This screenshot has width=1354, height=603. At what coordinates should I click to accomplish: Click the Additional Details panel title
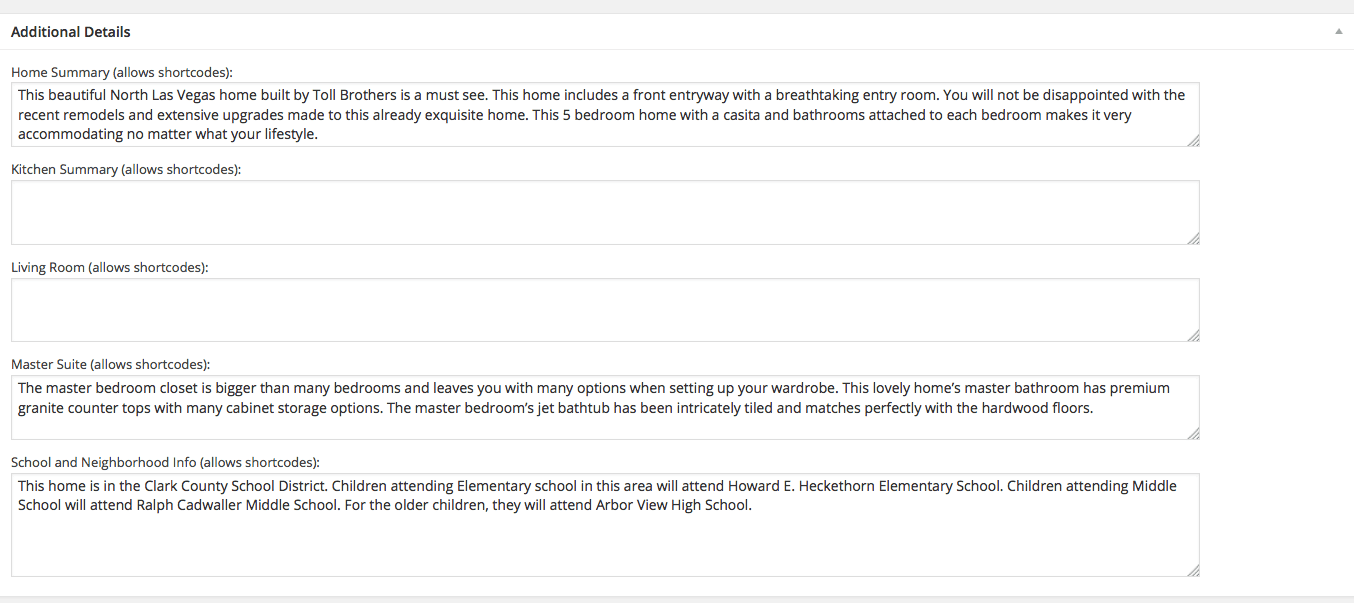[x=71, y=32]
